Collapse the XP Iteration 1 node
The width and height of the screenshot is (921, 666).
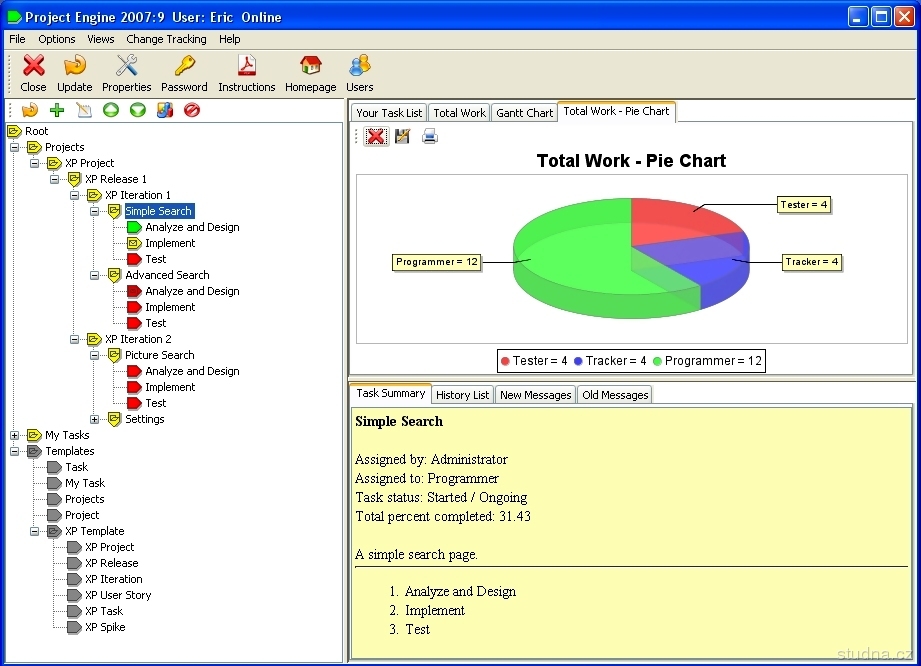click(75, 195)
